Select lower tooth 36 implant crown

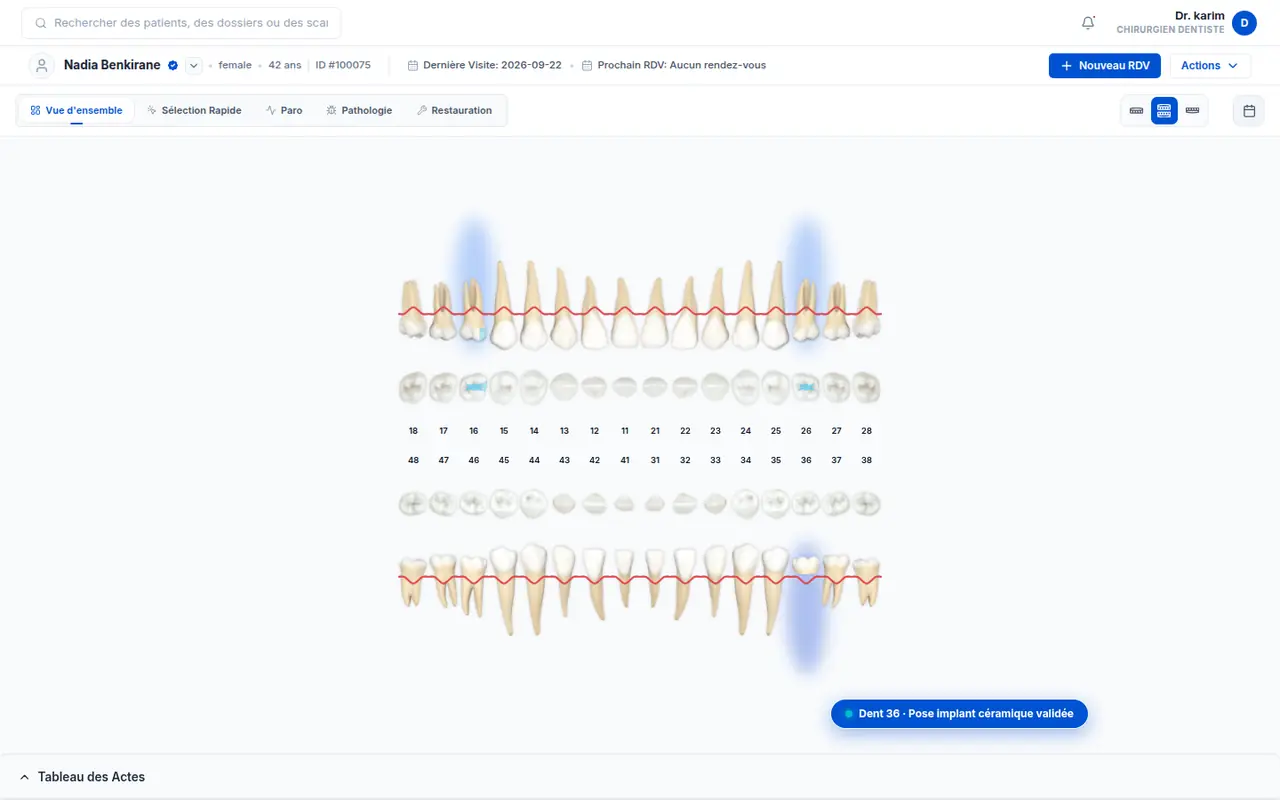pos(806,566)
